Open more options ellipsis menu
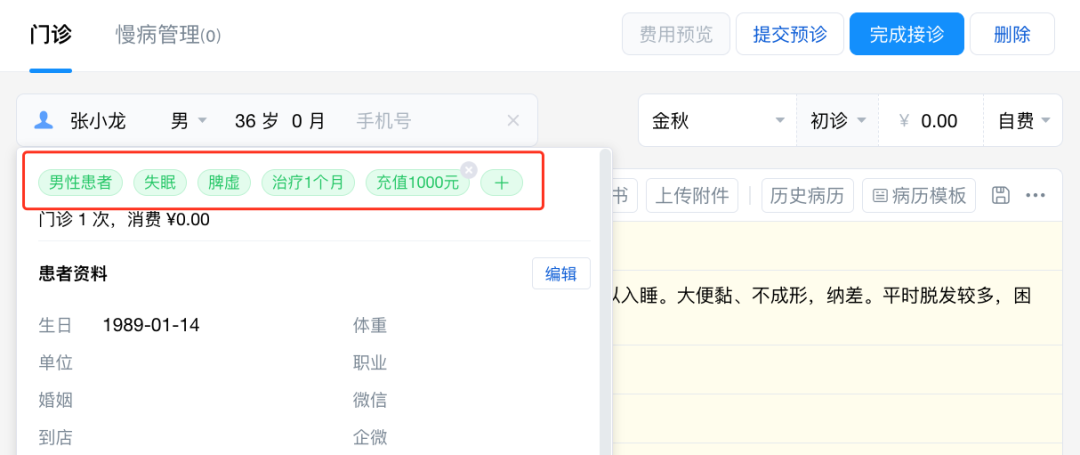The image size is (1080, 455). pyautogui.click(x=1035, y=195)
